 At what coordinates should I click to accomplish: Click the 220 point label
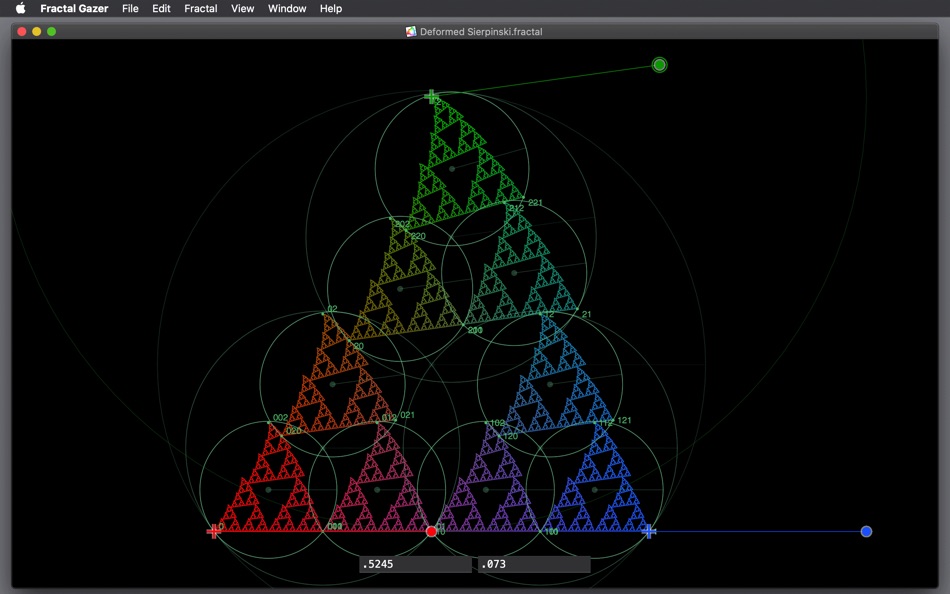418,236
